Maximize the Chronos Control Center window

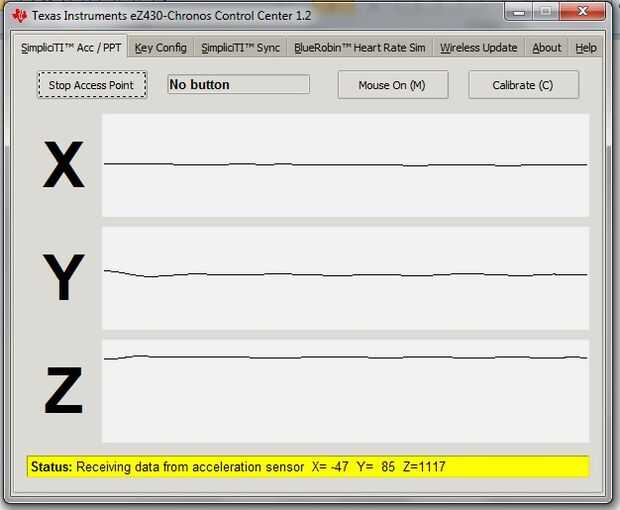point(546,12)
